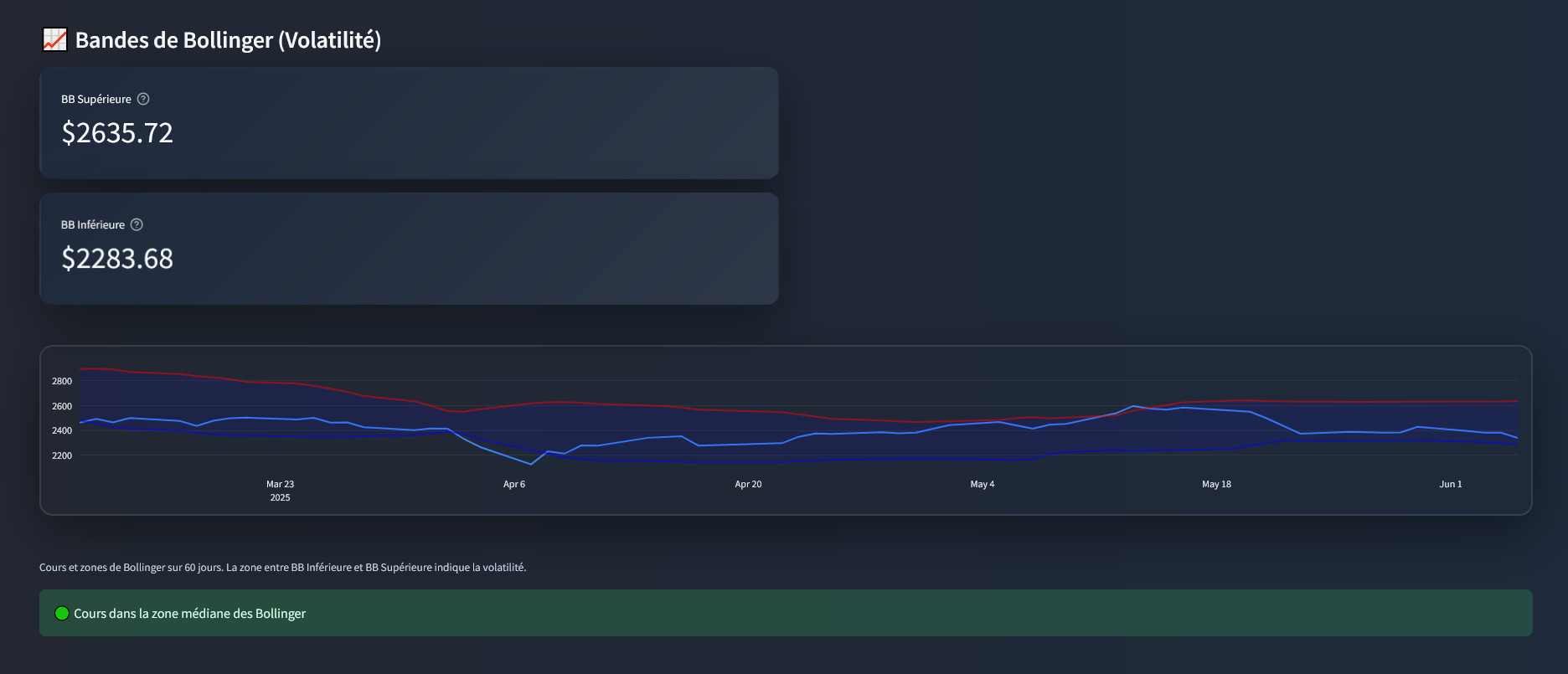Click the 2800 y-axis label
Screen dimensions: 1568x674
click(x=62, y=381)
